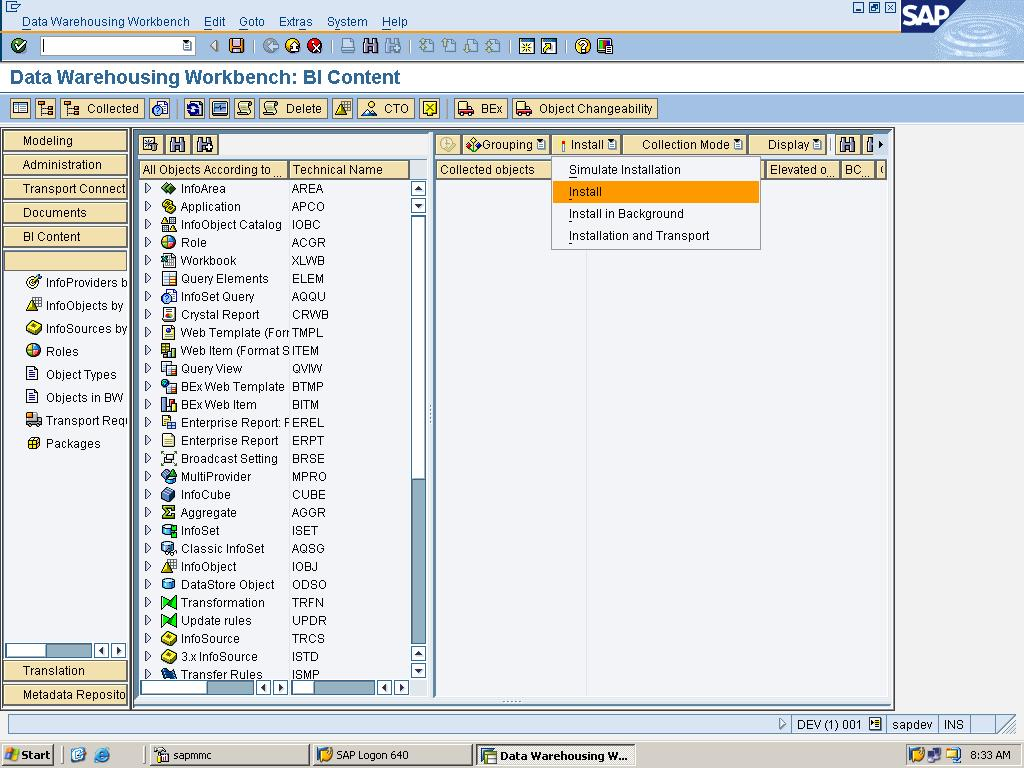Image resolution: width=1024 pixels, height=768 pixels.
Task: Click the red Cancel icon
Action: coord(315,46)
